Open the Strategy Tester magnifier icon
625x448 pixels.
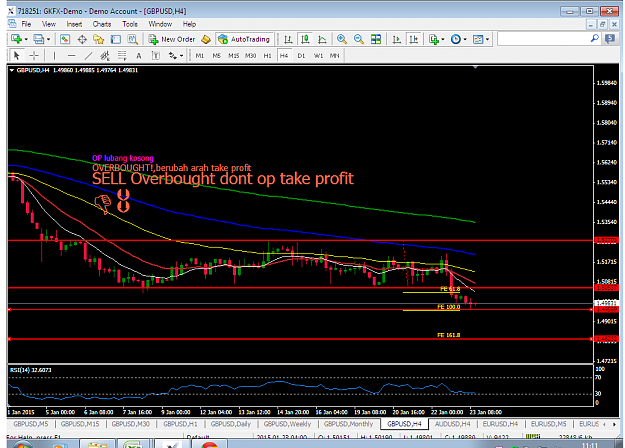(132, 39)
